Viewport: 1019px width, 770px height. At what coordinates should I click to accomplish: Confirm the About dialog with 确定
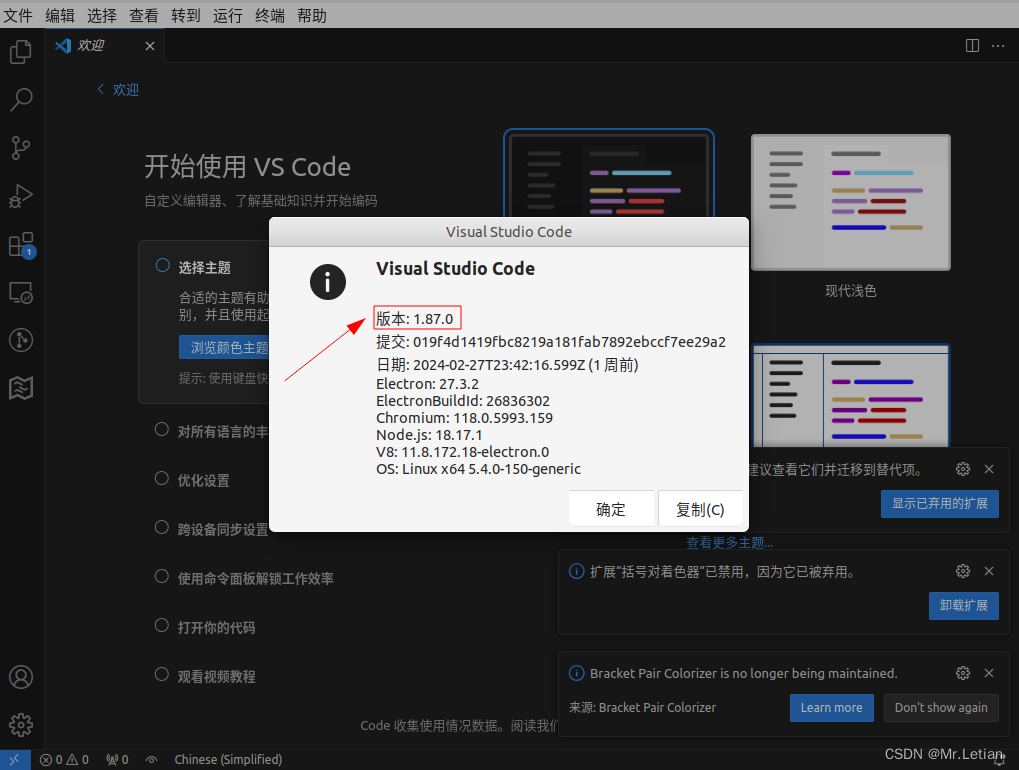point(611,509)
